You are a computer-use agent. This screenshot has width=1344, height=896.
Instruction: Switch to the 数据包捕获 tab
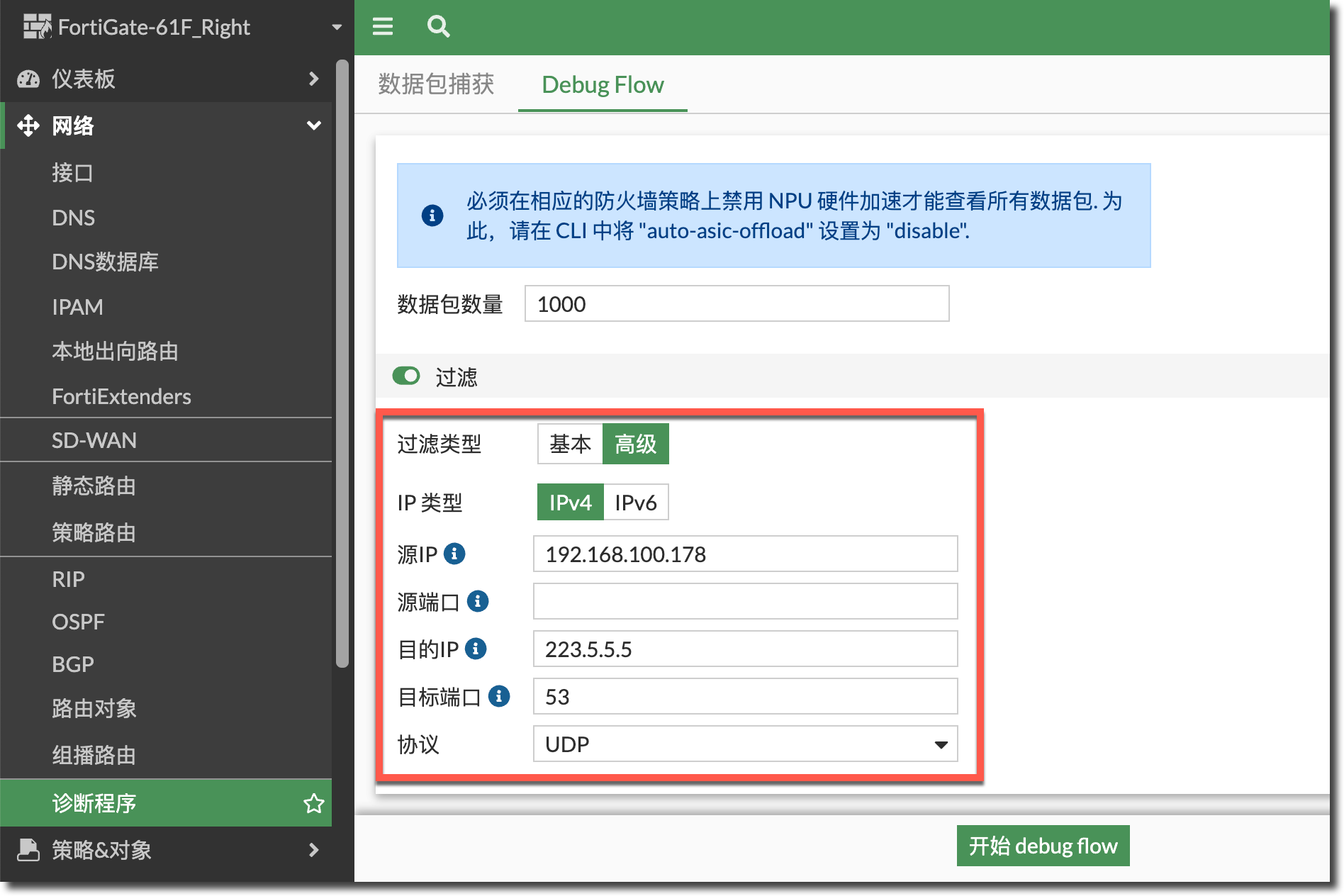tap(436, 84)
